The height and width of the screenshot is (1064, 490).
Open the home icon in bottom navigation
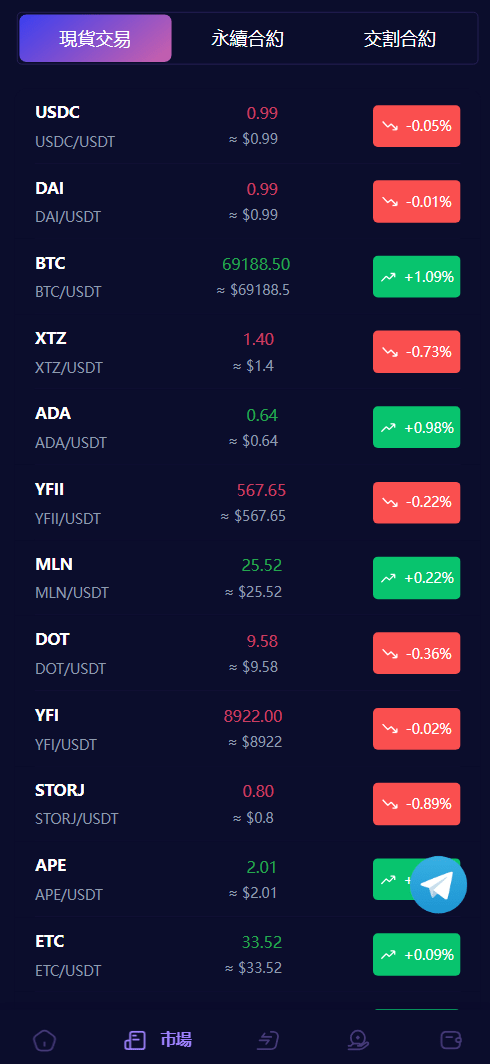45,1040
